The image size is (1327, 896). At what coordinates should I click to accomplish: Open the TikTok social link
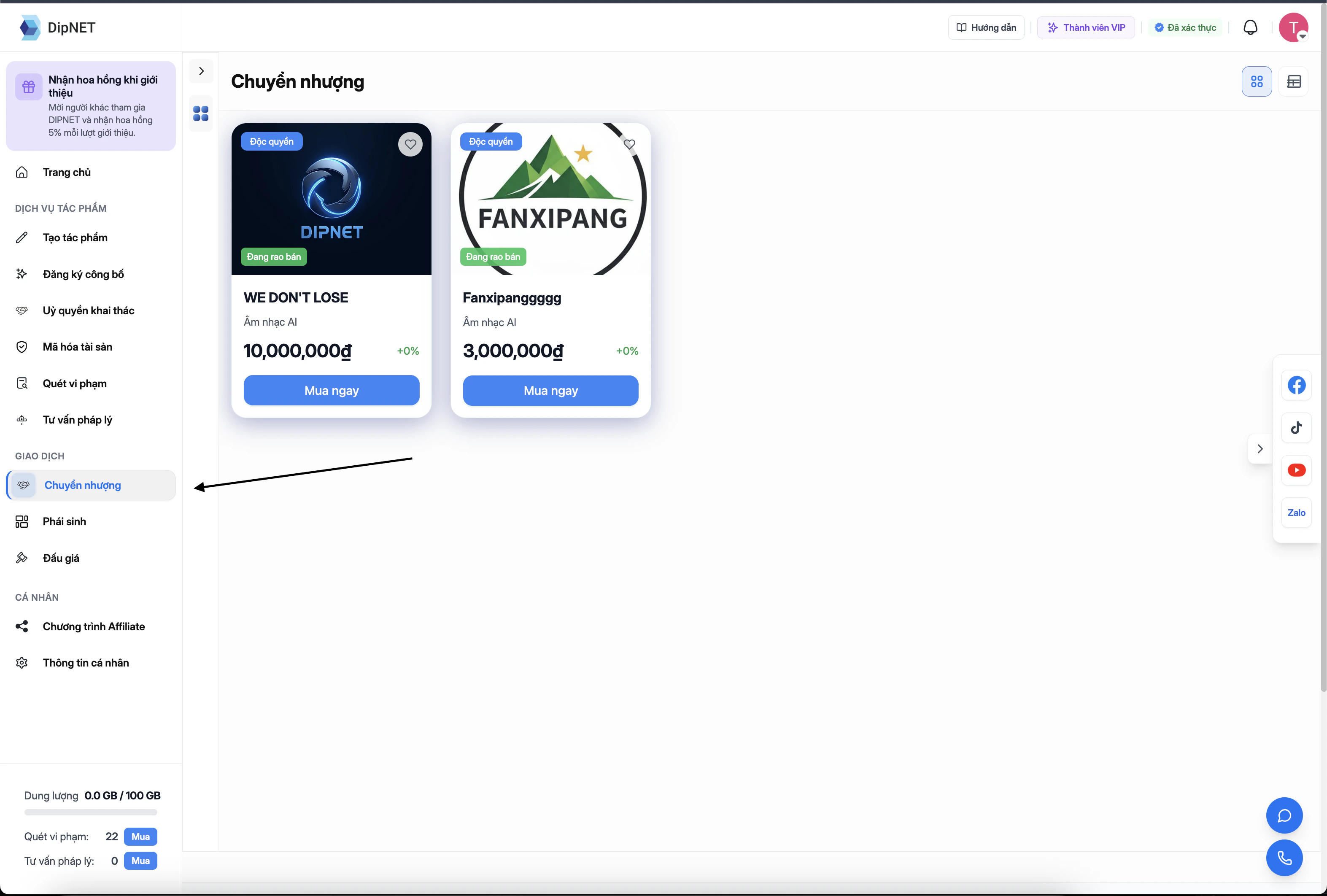coord(1296,428)
